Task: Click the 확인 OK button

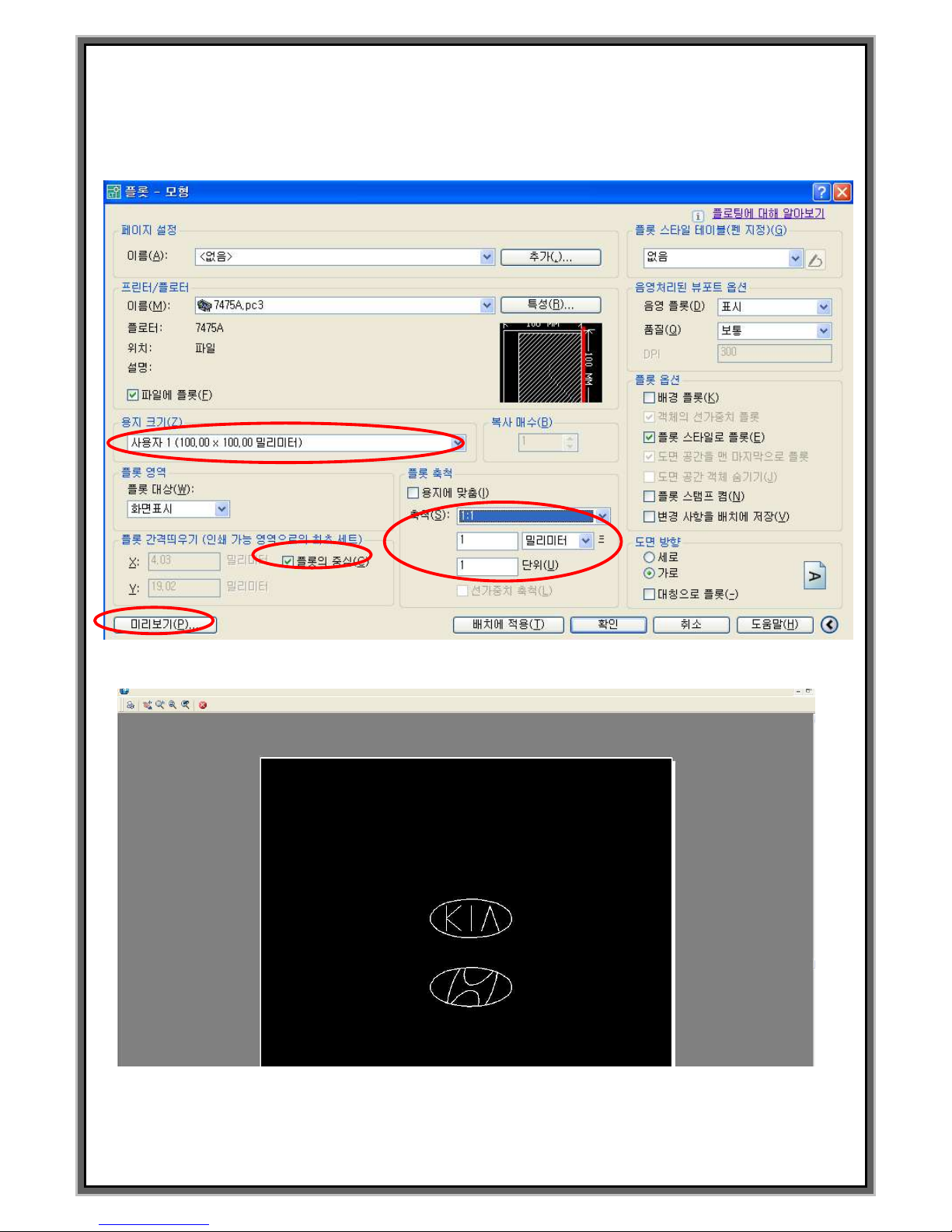Action: 609,625
